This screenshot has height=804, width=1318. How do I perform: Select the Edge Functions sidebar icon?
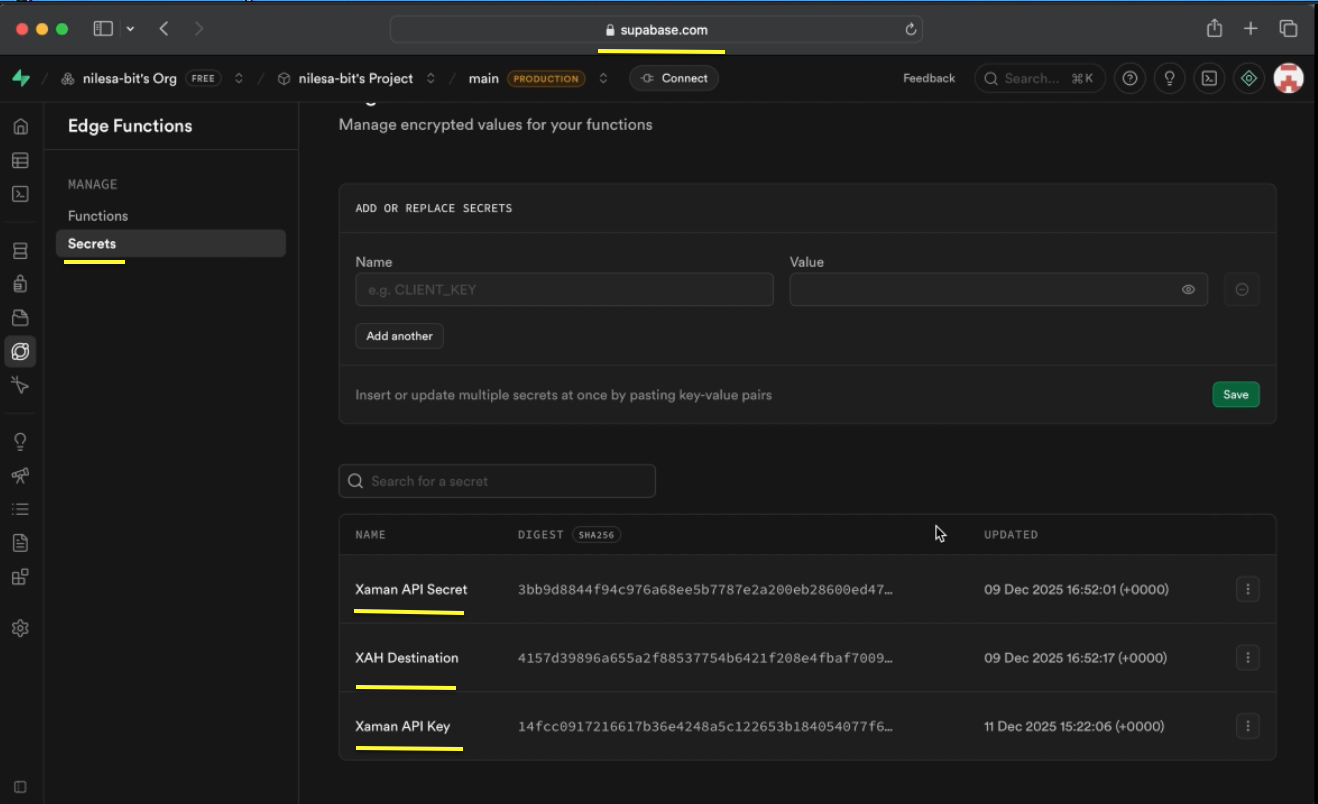click(20, 351)
